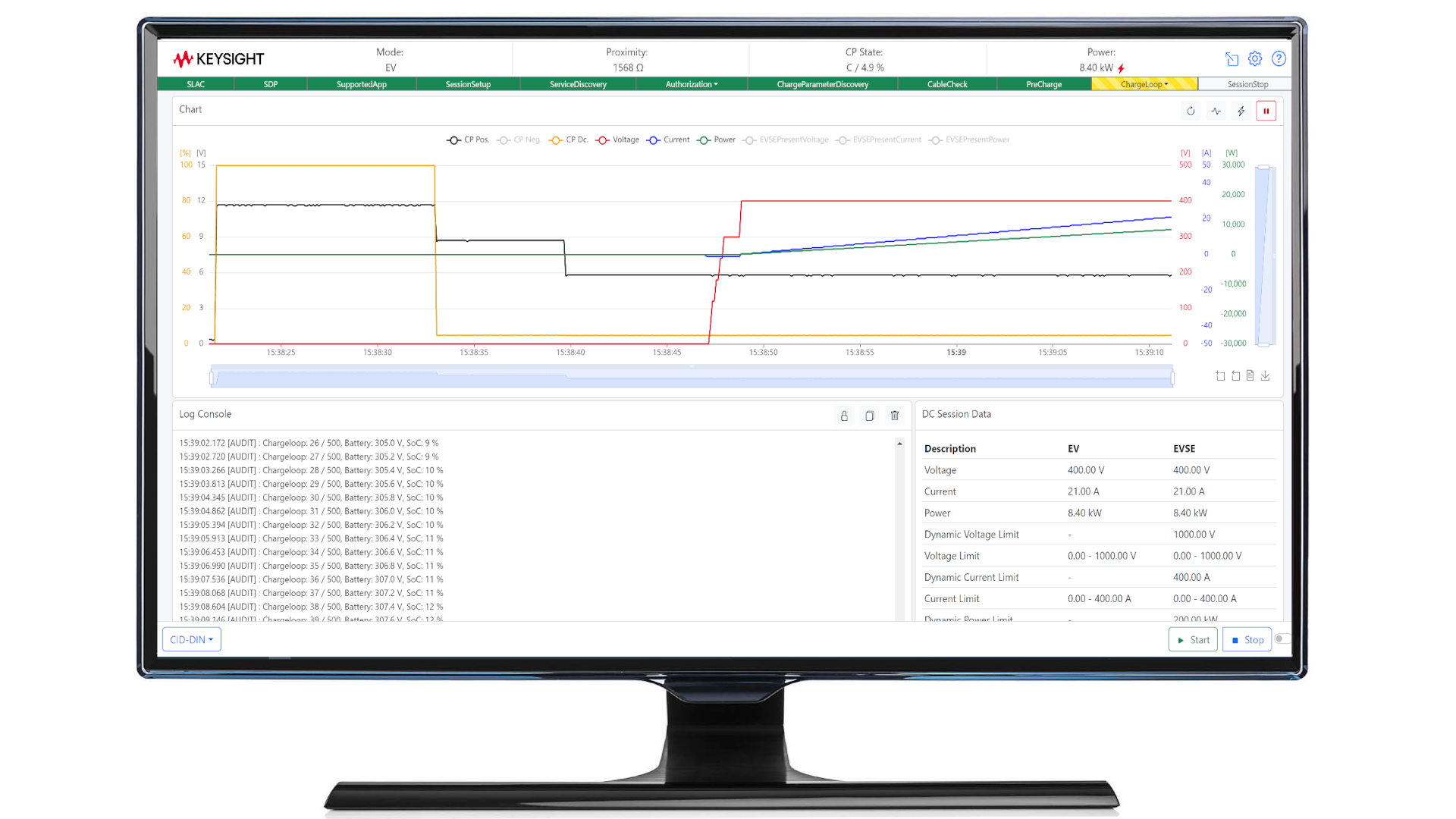Clear log console with trash icon
This screenshot has width=1456, height=819.
[895, 416]
